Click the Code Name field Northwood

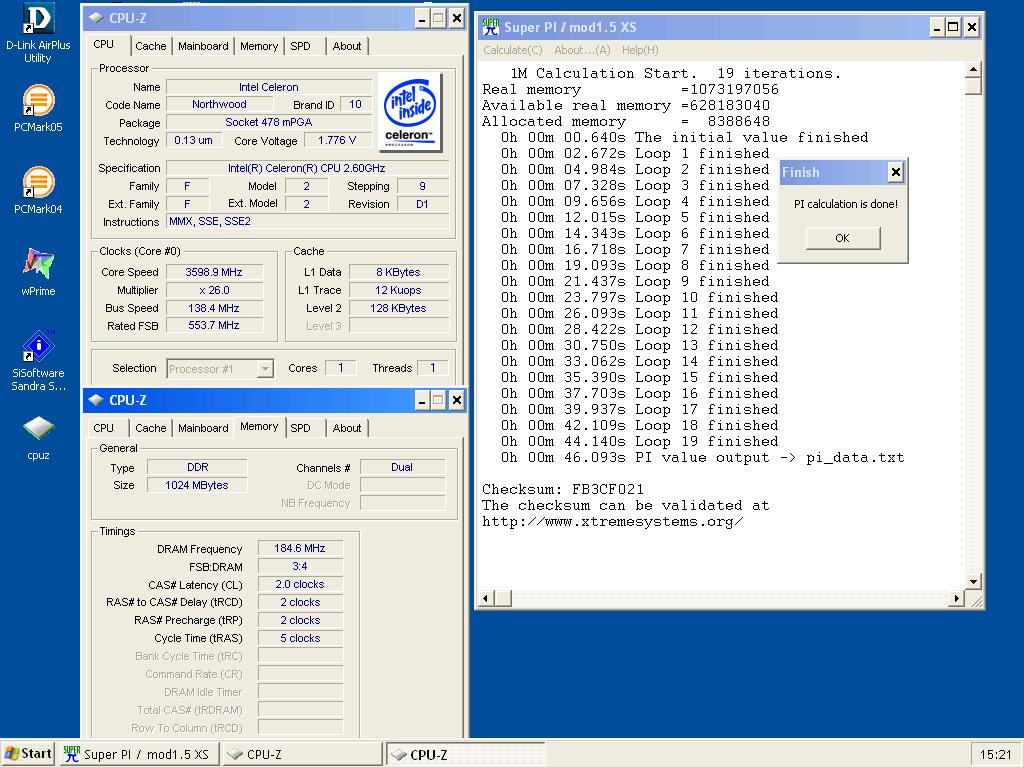pyautogui.click(x=219, y=104)
